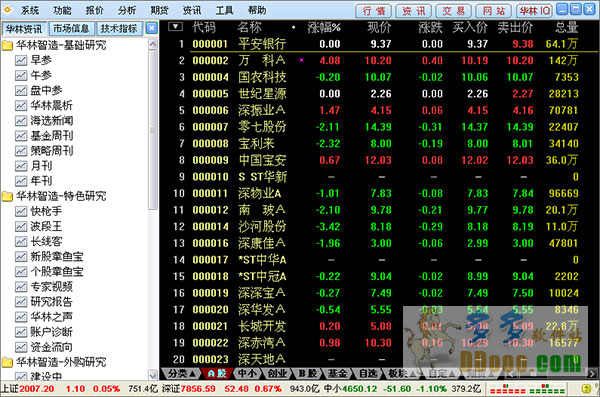Open the 功能 menu

click(x=62, y=10)
